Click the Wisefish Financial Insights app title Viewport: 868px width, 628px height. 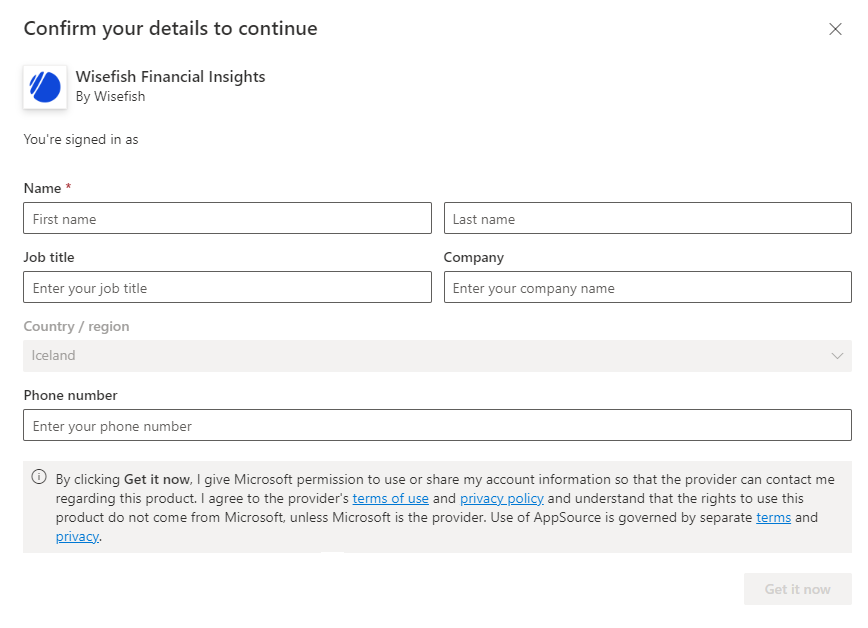(170, 77)
